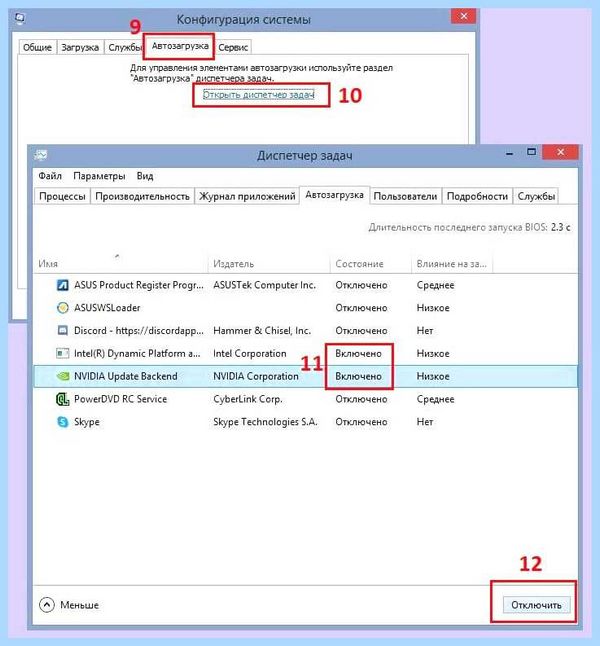Switch to the Журнал приложений tab
This screenshot has width=600, height=646.
coord(247,196)
